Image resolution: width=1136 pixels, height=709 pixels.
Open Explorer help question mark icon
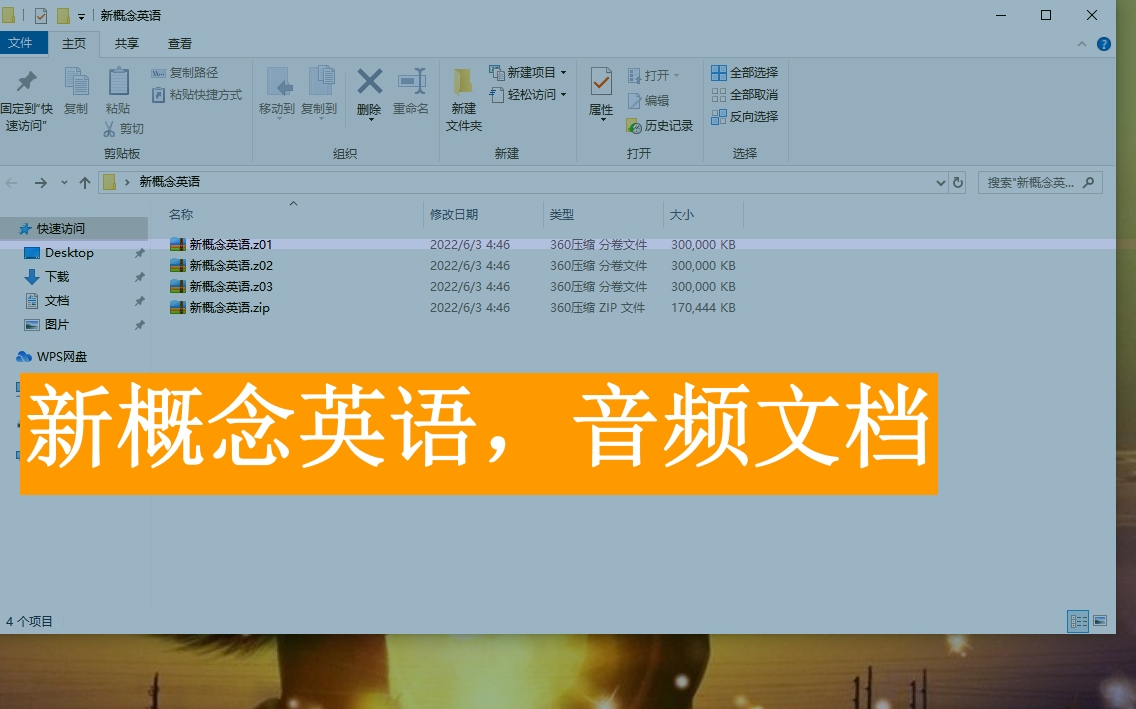[1104, 44]
